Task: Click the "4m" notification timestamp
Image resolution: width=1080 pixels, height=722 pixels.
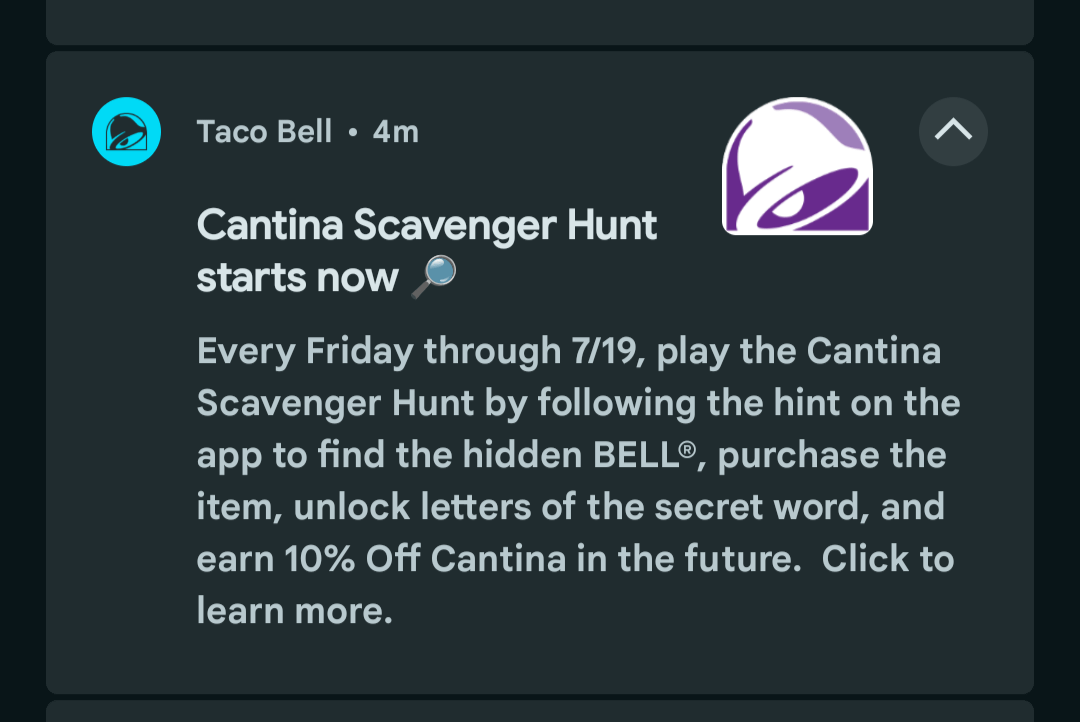Action: tap(395, 132)
